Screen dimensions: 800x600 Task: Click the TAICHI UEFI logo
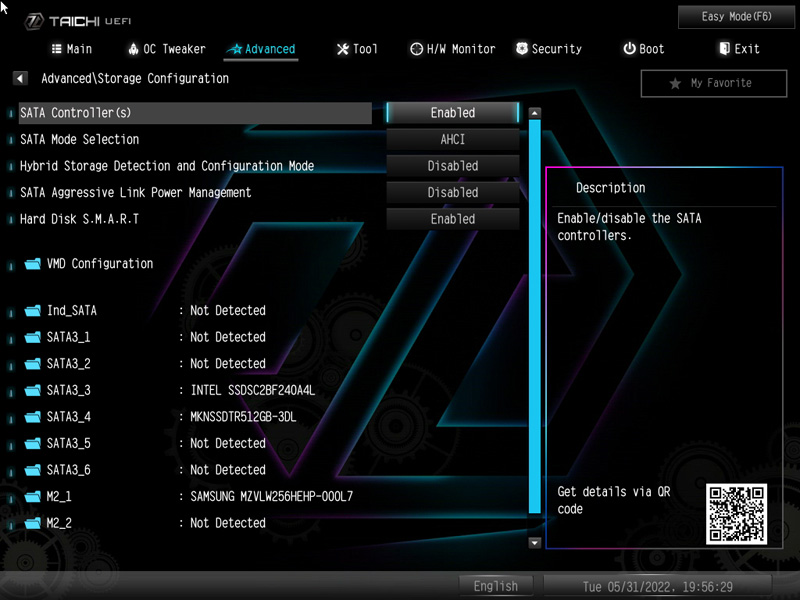tap(79, 21)
